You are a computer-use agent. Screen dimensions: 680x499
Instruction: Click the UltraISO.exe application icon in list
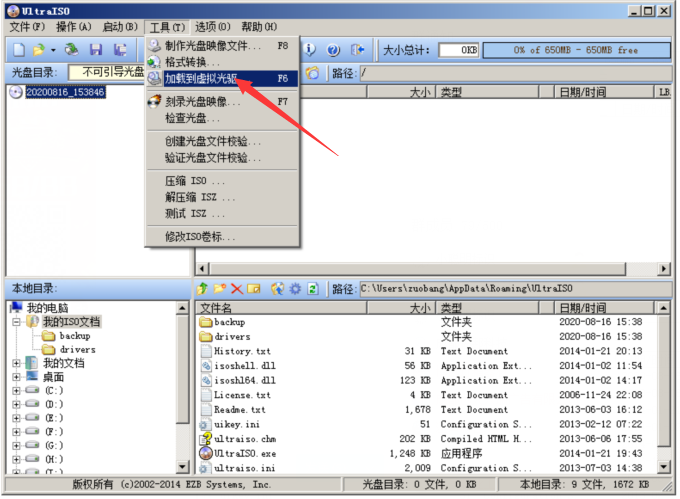tap(205, 453)
